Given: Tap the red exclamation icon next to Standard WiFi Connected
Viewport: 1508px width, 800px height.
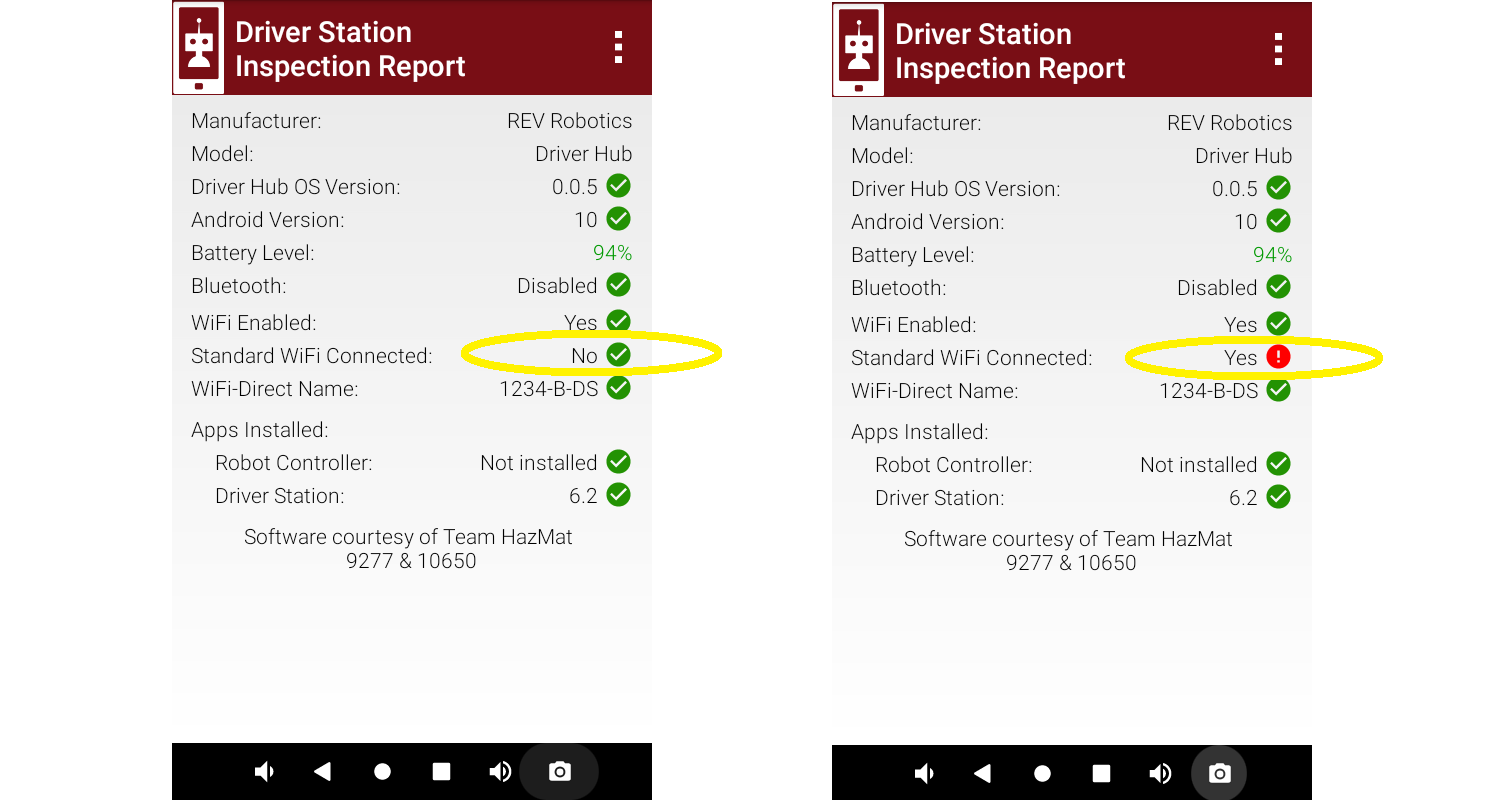Looking at the screenshot, I should tap(1279, 357).
